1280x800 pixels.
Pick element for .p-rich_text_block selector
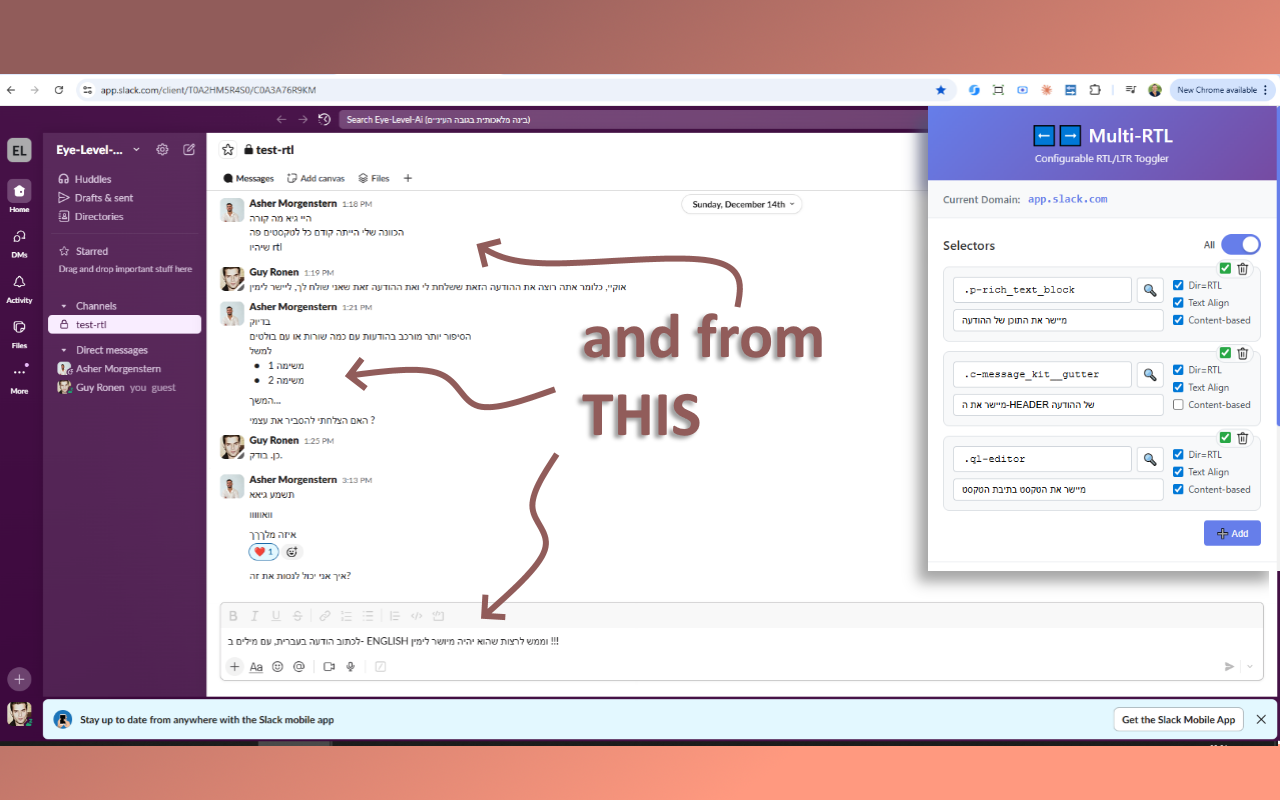(1150, 290)
